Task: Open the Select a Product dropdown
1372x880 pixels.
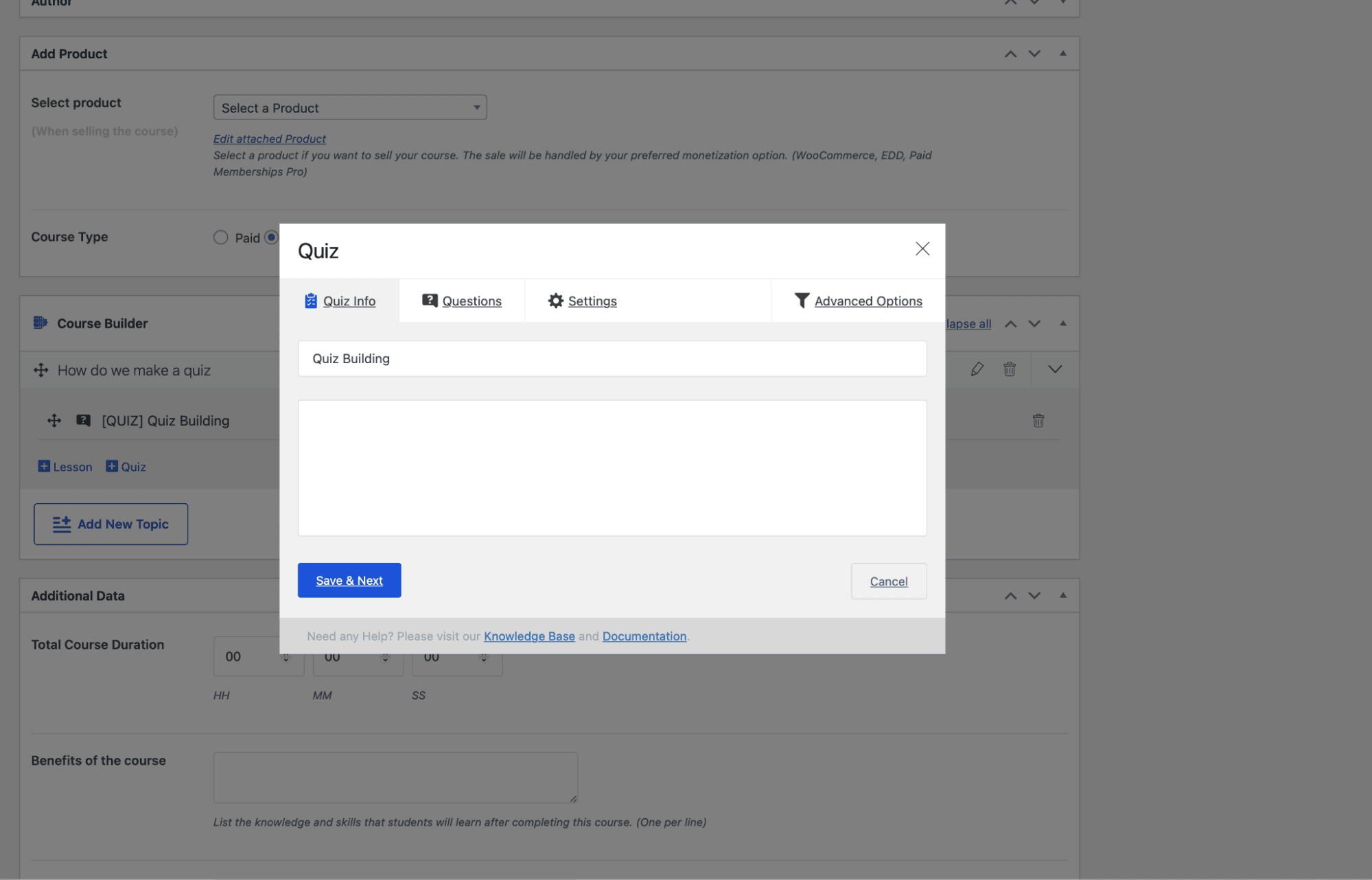Action: point(349,106)
